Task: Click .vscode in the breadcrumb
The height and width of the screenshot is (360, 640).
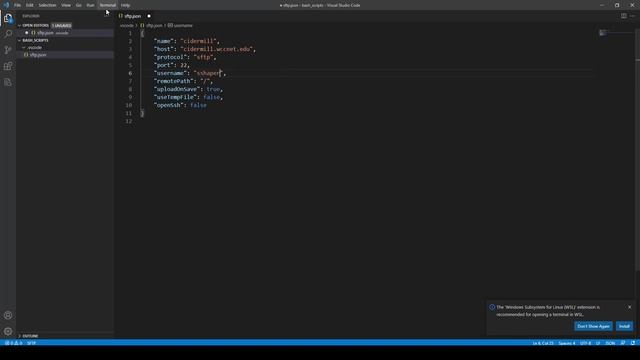Action: coord(127,25)
